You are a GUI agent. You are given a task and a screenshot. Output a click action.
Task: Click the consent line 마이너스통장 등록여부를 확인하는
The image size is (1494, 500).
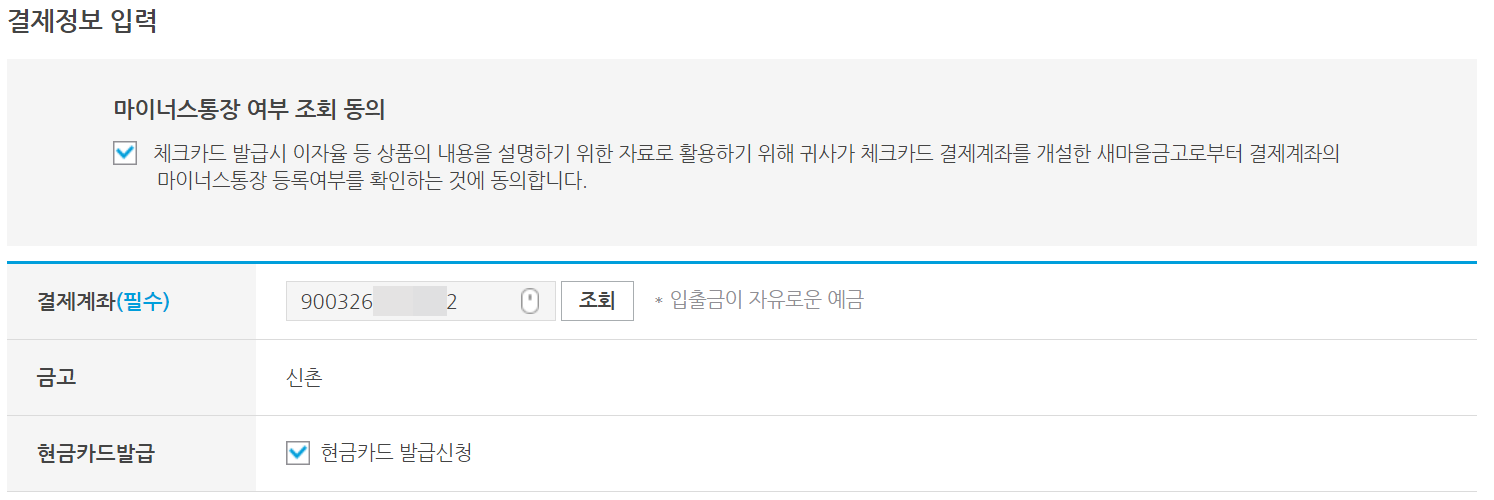[371, 183]
